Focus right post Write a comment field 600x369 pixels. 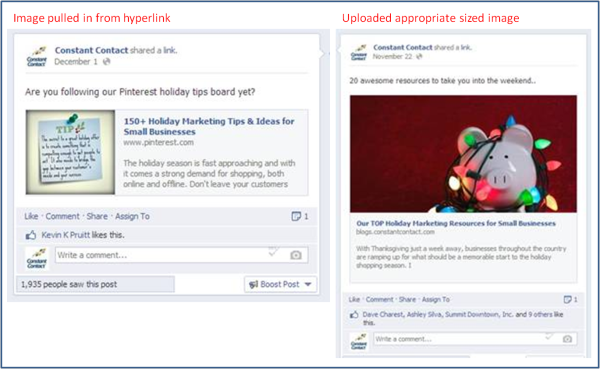click(x=475, y=339)
